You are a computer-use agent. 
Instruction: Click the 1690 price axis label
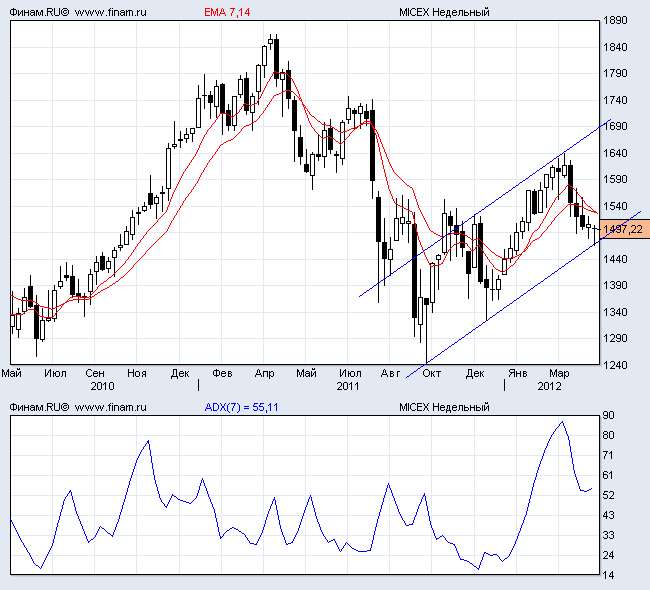click(x=615, y=126)
